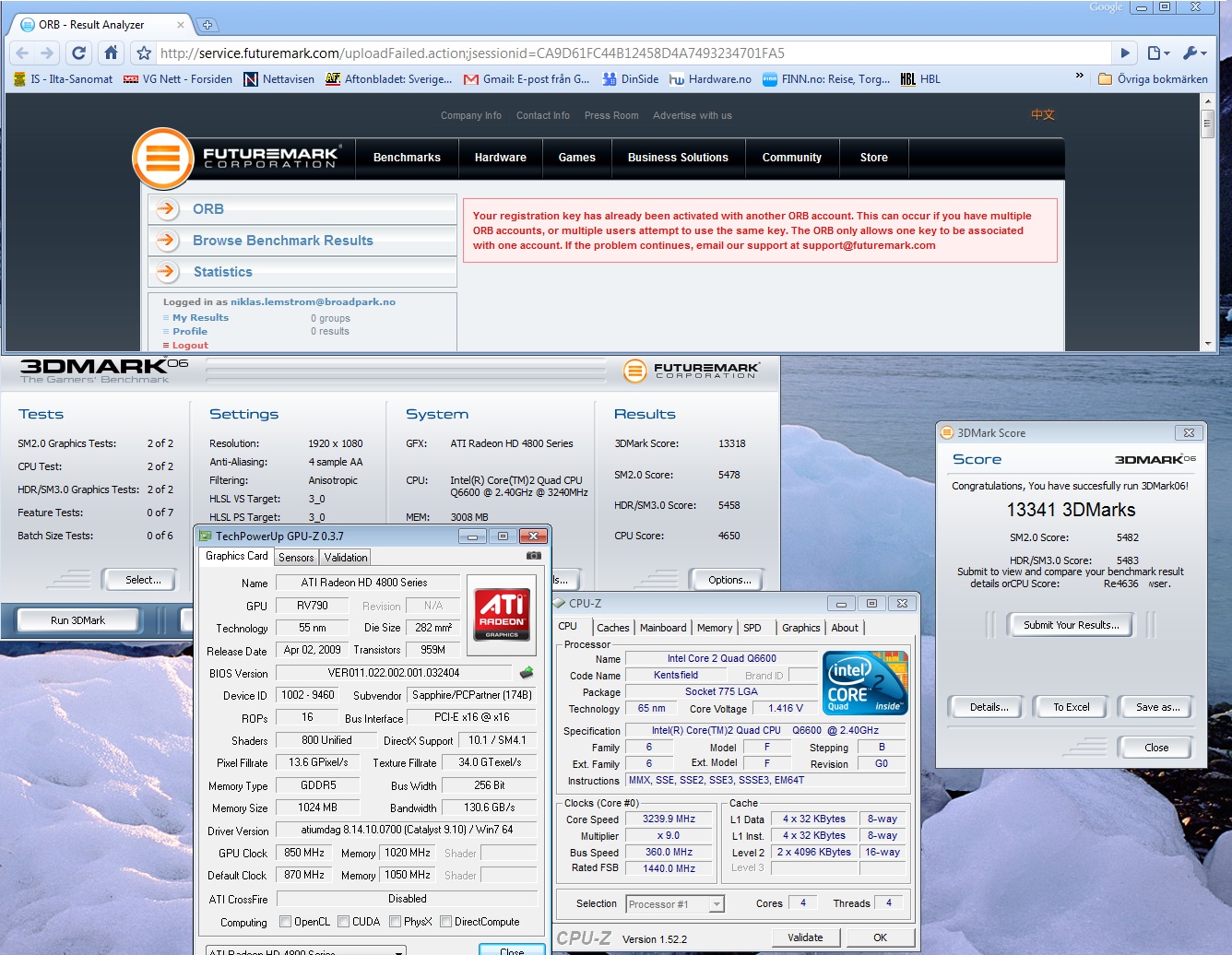The image size is (1232, 955).
Task: Click the Futuremark orange logo
Action: (162, 159)
